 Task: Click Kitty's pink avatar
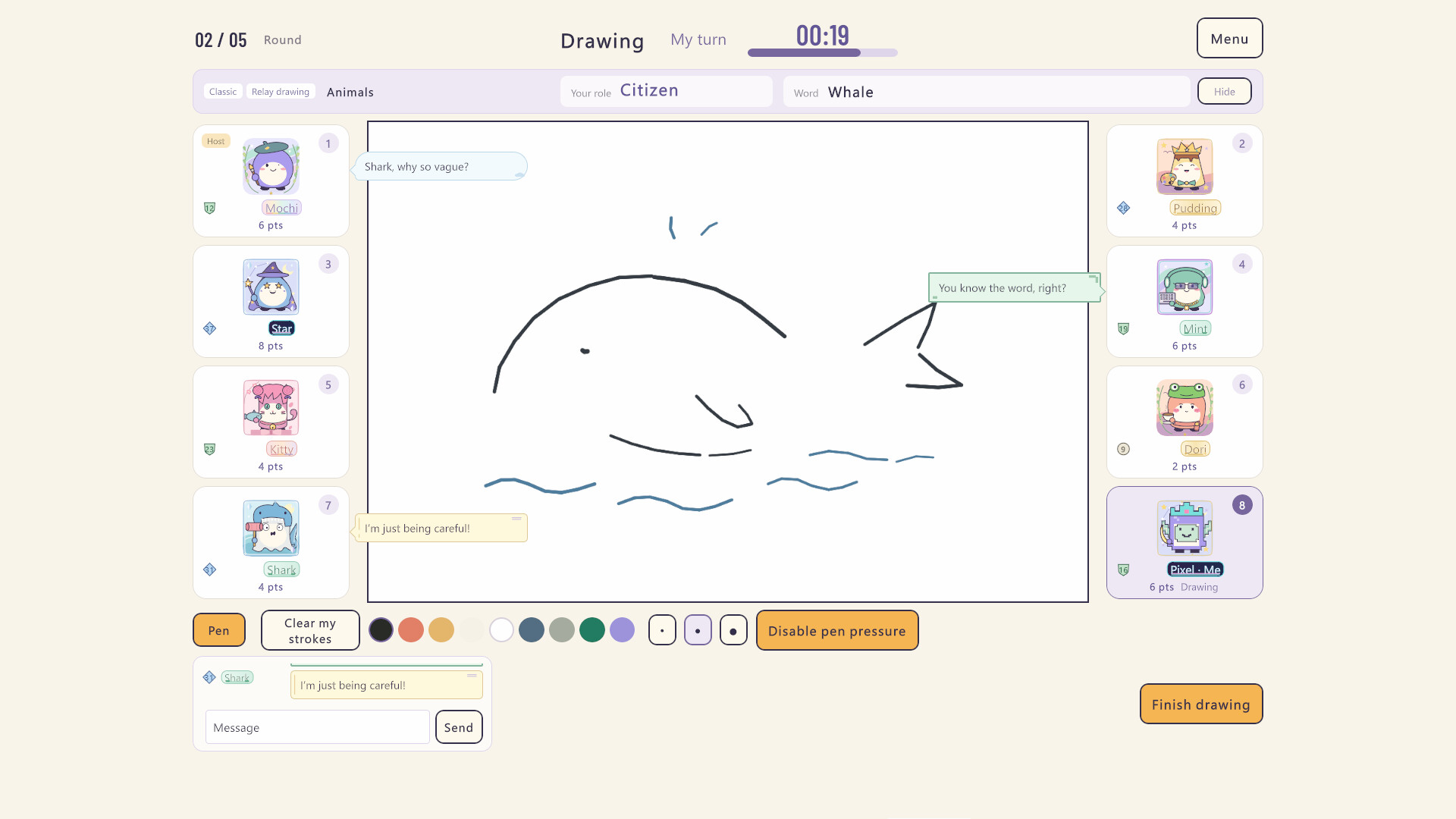[x=271, y=408]
